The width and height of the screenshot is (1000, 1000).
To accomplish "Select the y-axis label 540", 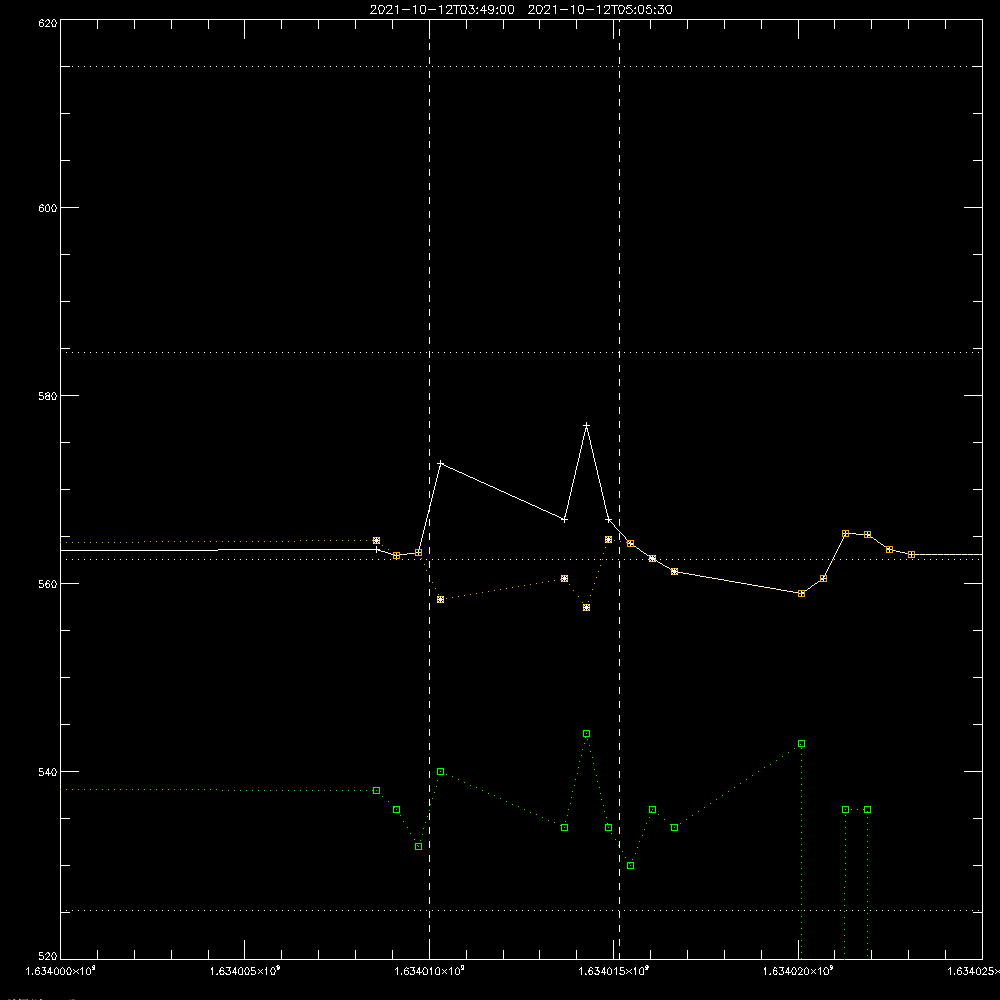I will (x=48, y=772).
